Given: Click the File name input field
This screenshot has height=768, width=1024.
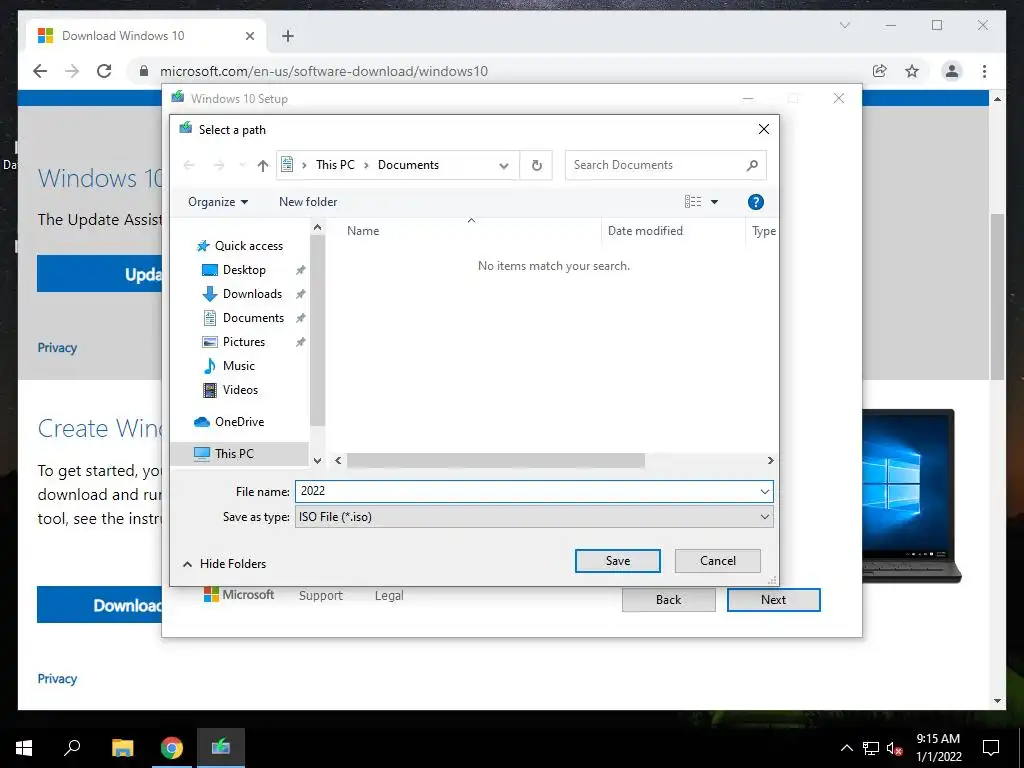Looking at the screenshot, I should [526, 491].
